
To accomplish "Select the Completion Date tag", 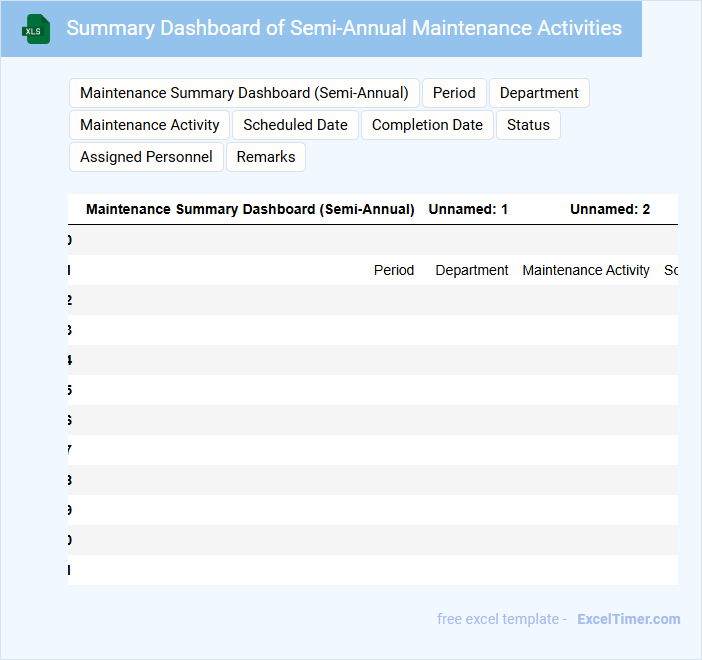I will pos(427,125).
